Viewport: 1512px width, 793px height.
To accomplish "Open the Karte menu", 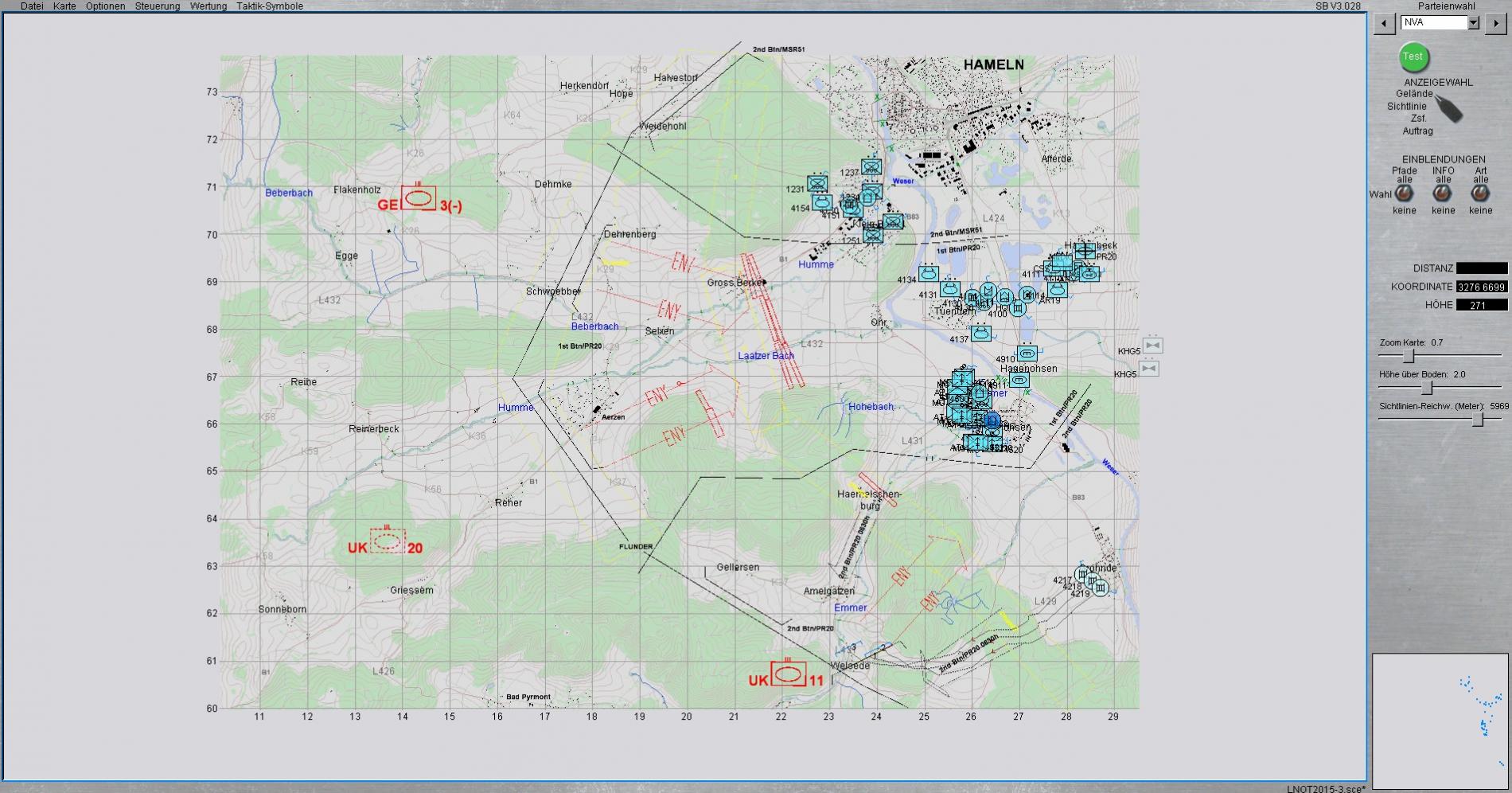I will coord(64,6).
